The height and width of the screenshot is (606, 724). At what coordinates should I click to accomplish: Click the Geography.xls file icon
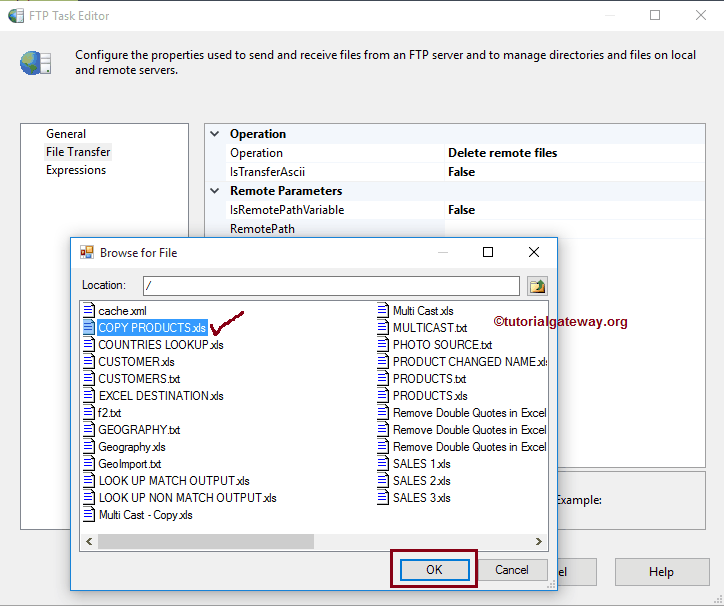coord(89,447)
